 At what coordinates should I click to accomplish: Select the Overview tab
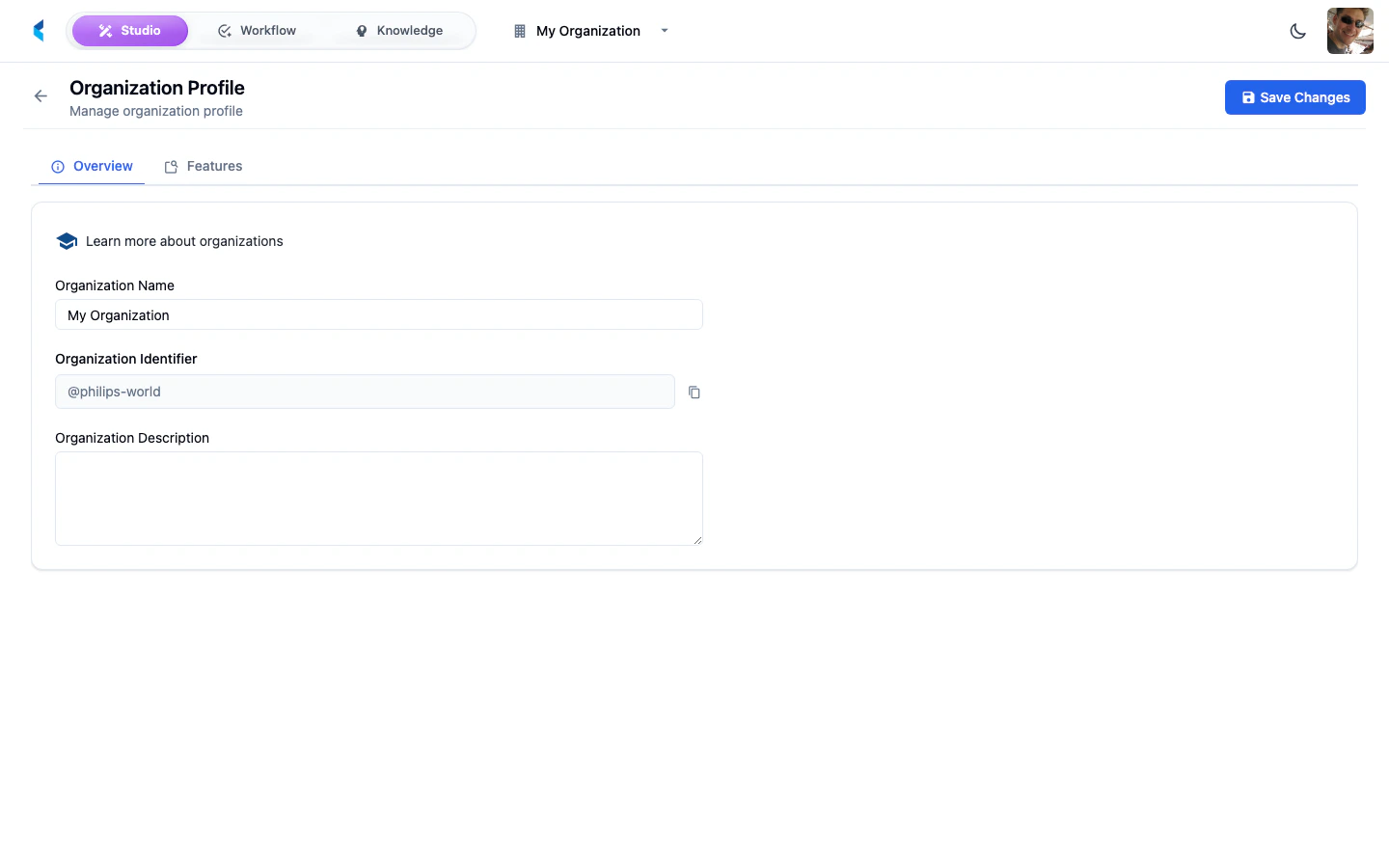point(92,166)
